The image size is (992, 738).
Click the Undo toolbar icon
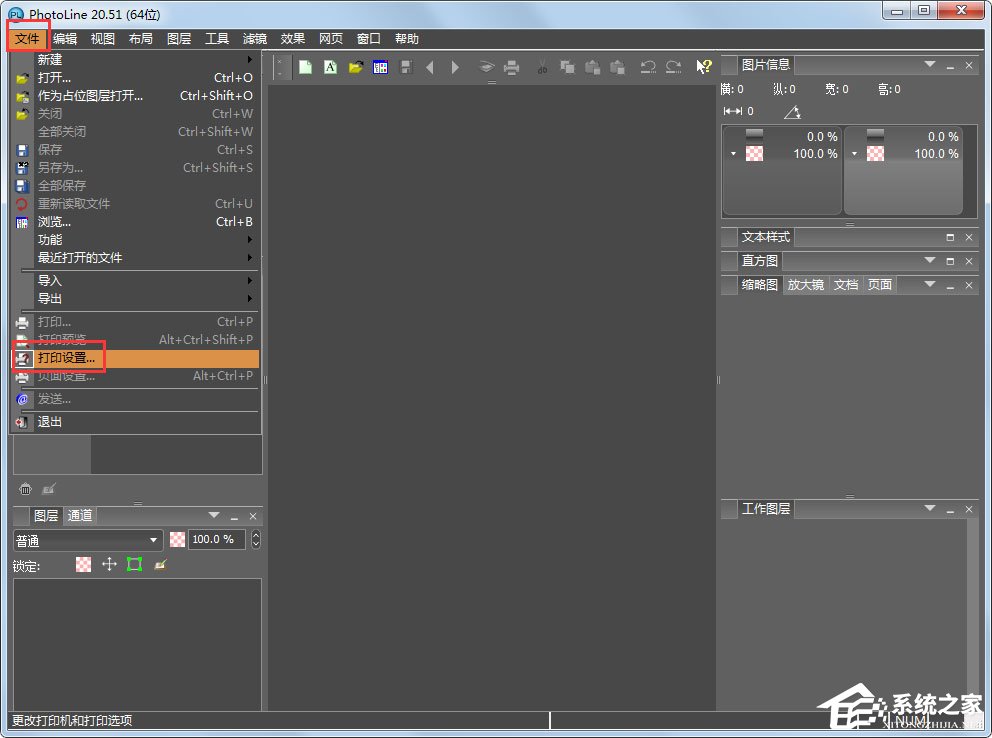[x=647, y=66]
